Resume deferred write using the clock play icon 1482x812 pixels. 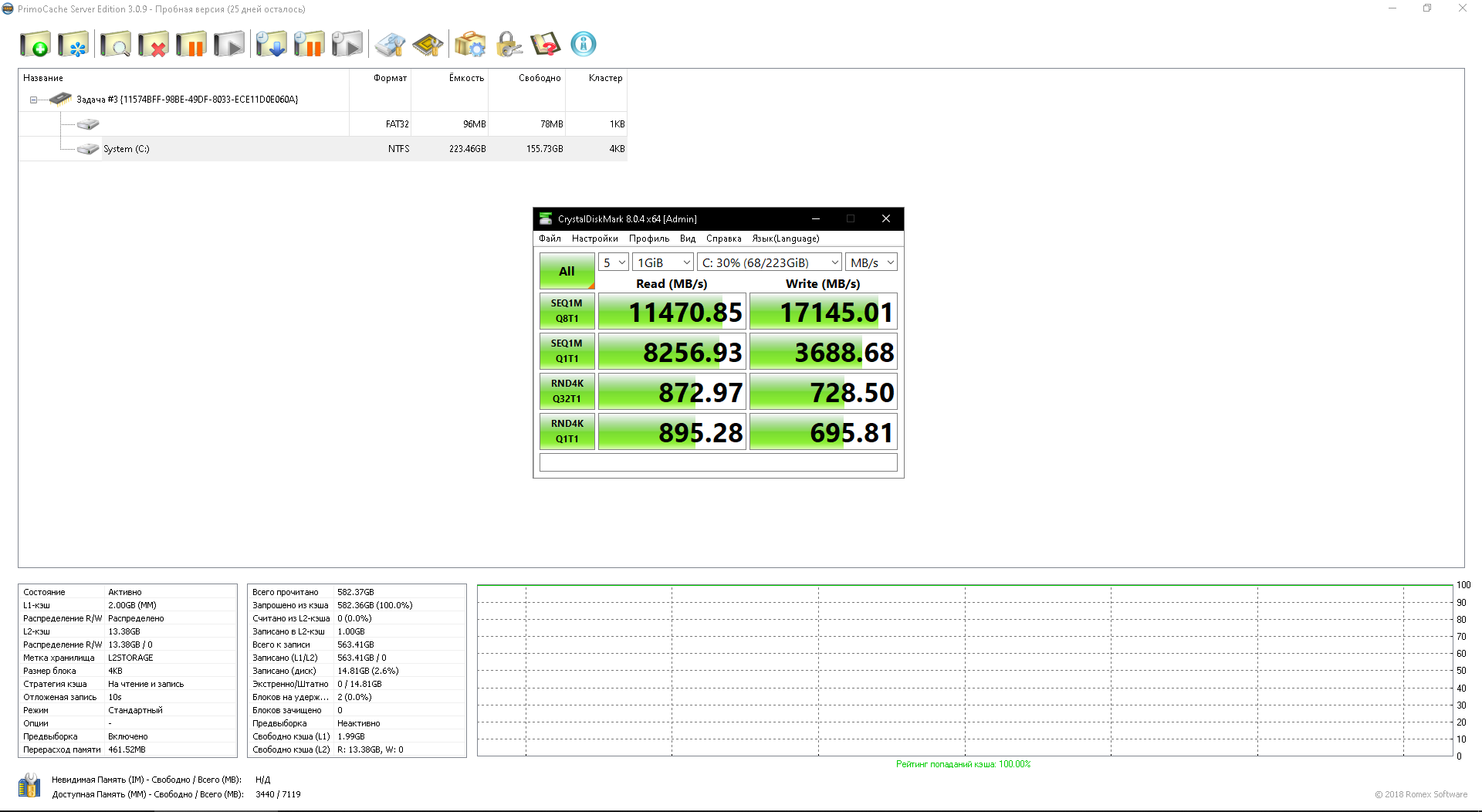coord(347,44)
